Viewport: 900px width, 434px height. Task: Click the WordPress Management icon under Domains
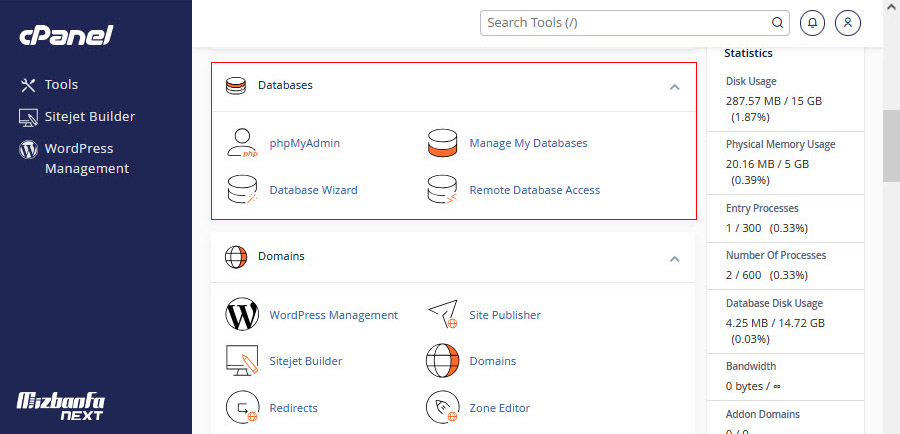[242, 314]
